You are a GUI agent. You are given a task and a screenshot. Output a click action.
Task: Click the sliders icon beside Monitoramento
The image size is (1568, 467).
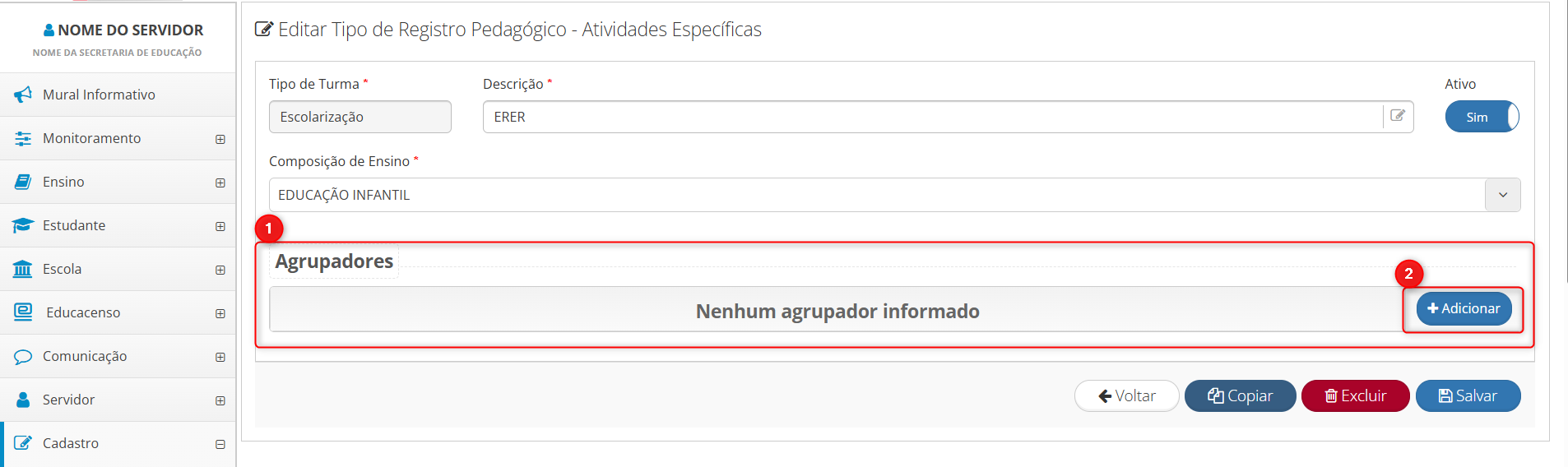pyautogui.click(x=23, y=138)
